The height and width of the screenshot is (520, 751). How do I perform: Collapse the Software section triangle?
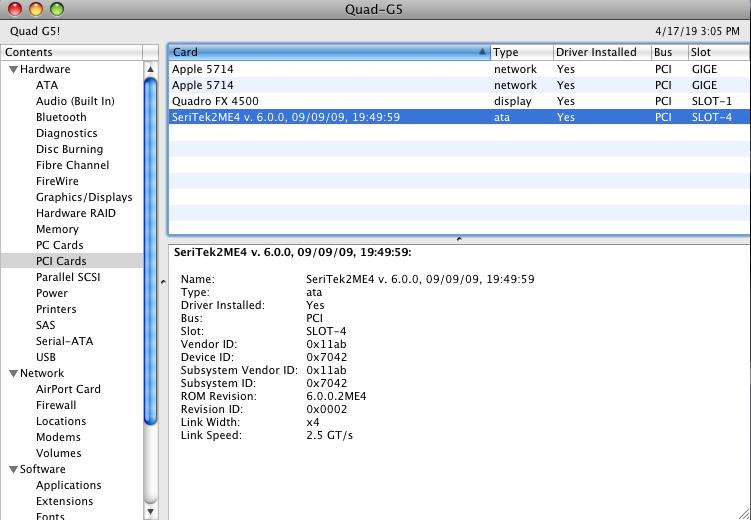[x=13, y=470]
